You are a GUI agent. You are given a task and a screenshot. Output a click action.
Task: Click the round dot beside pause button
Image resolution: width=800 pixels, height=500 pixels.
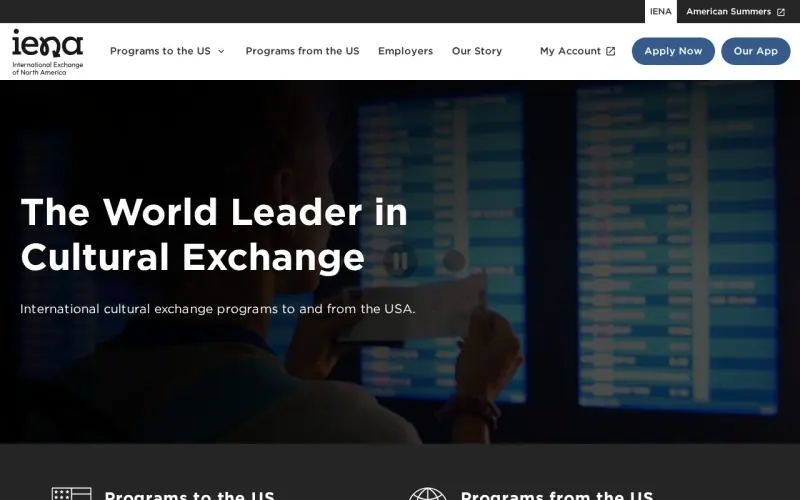(x=454, y=261)
